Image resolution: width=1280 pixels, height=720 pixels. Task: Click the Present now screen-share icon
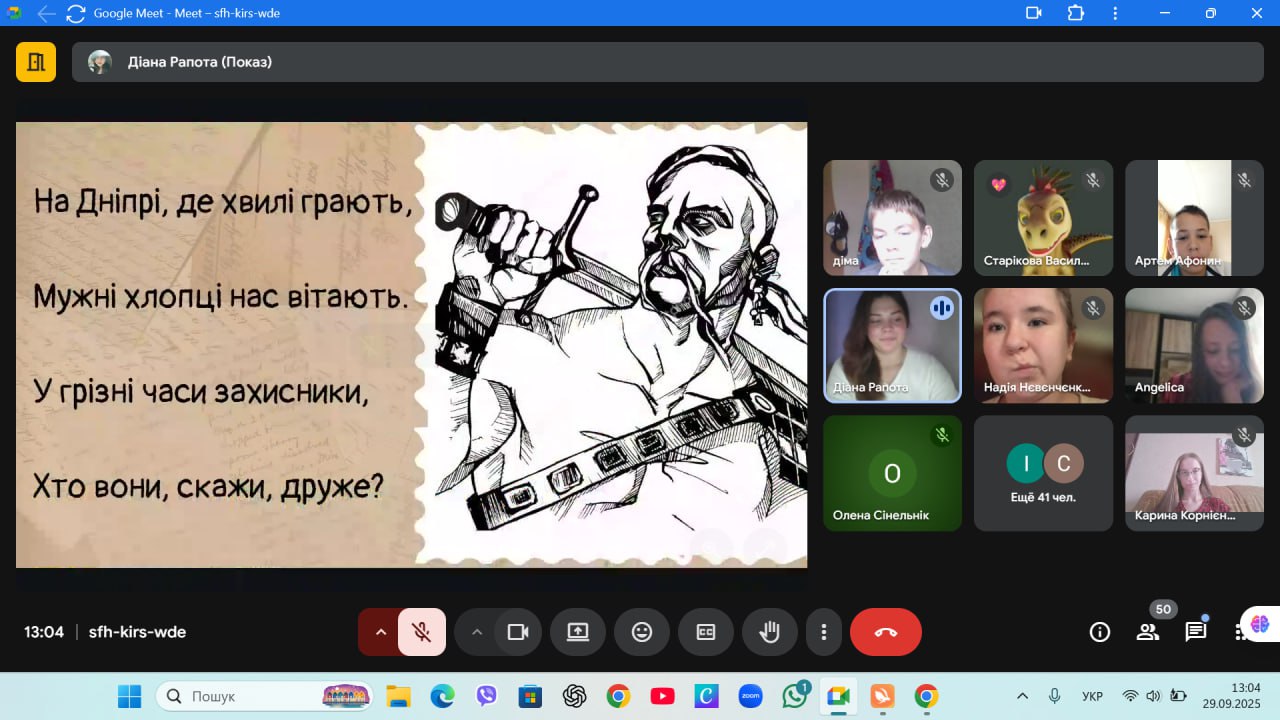tap(578, 632)
